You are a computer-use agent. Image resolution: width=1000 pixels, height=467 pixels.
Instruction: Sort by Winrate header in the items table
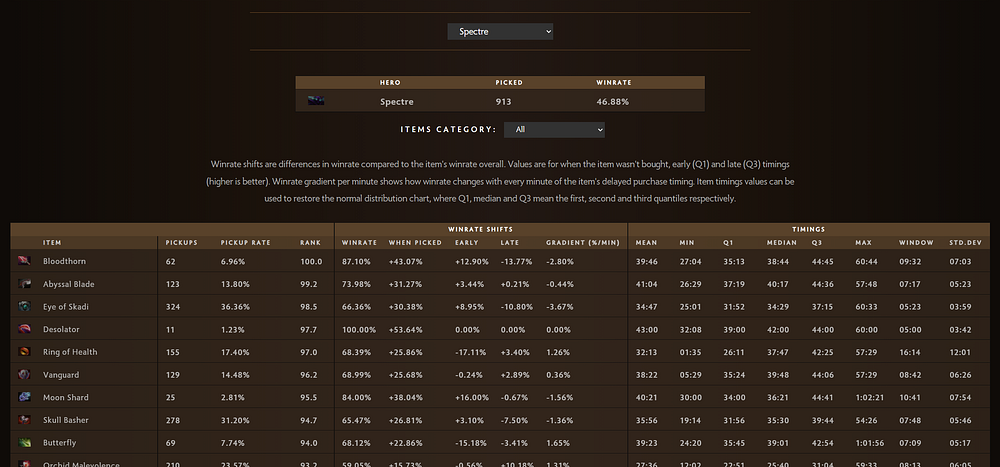pos(359,242)
